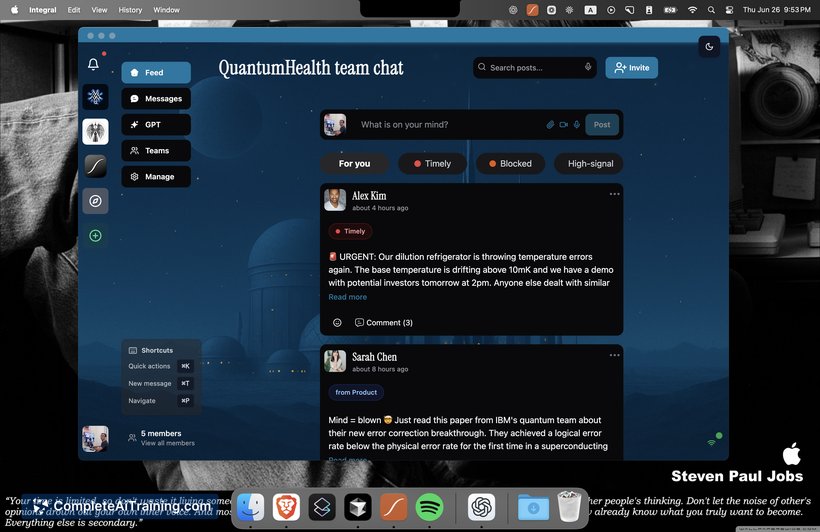Click the Quick actions shortcut row
The width and height of the screenshot is (820, 532).
[160, 366]
